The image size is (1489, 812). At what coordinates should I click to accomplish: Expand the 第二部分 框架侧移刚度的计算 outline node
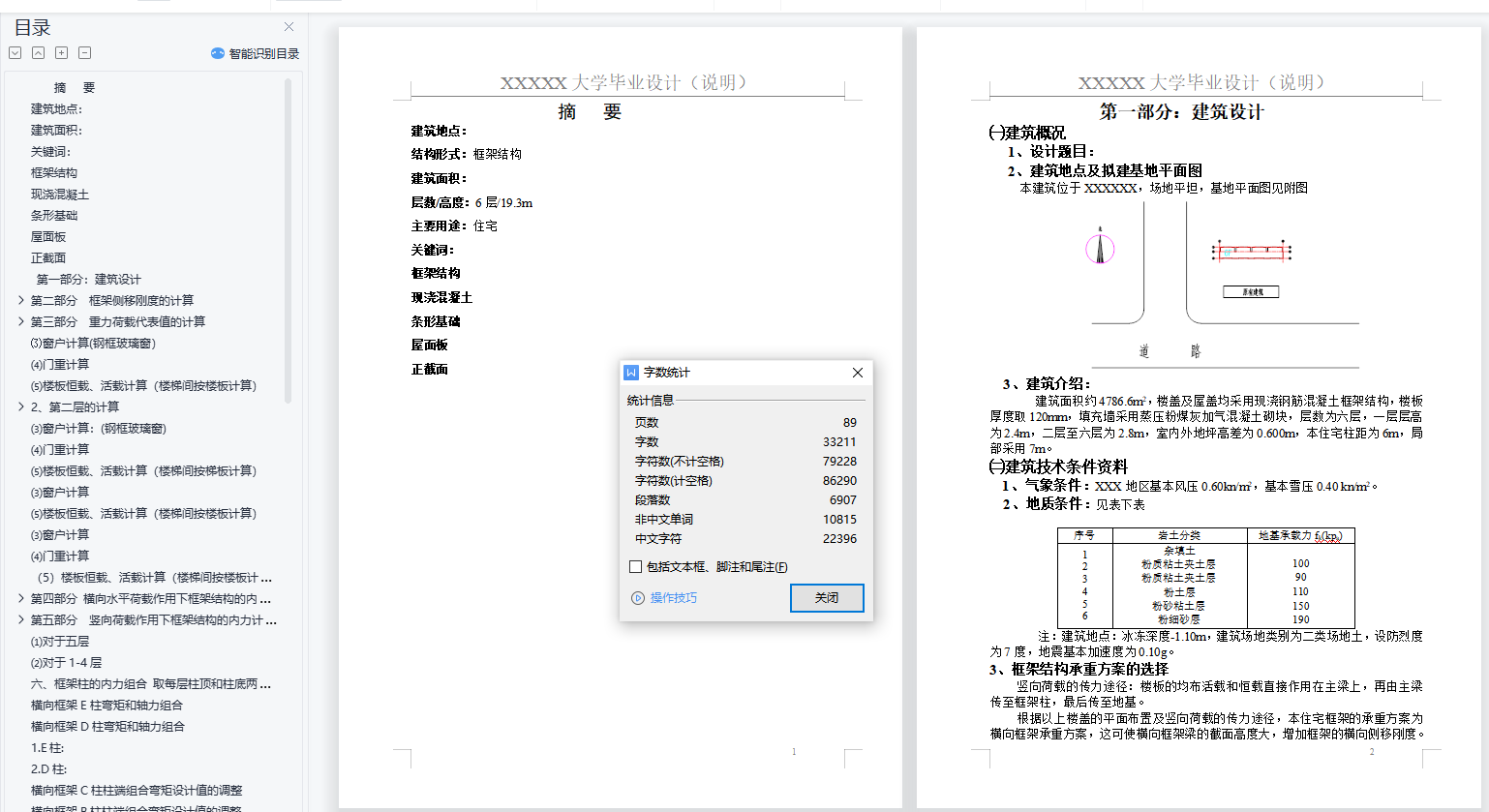20,300
